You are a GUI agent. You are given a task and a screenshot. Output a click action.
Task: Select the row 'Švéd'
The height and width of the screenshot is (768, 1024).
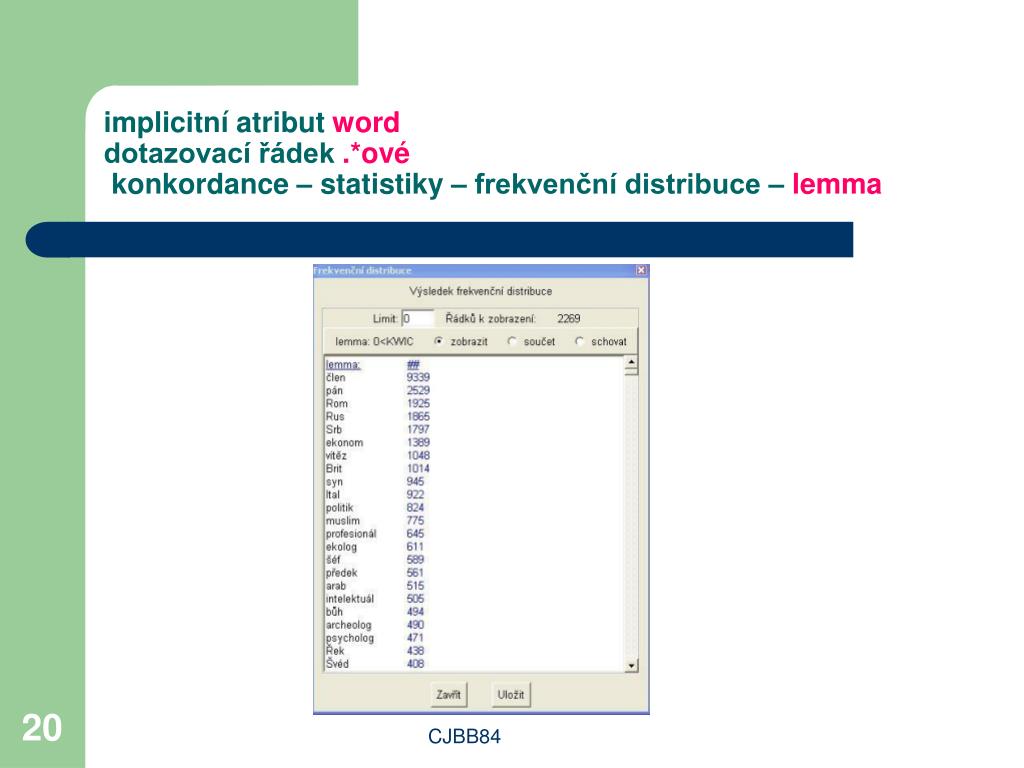click(375, 664)
